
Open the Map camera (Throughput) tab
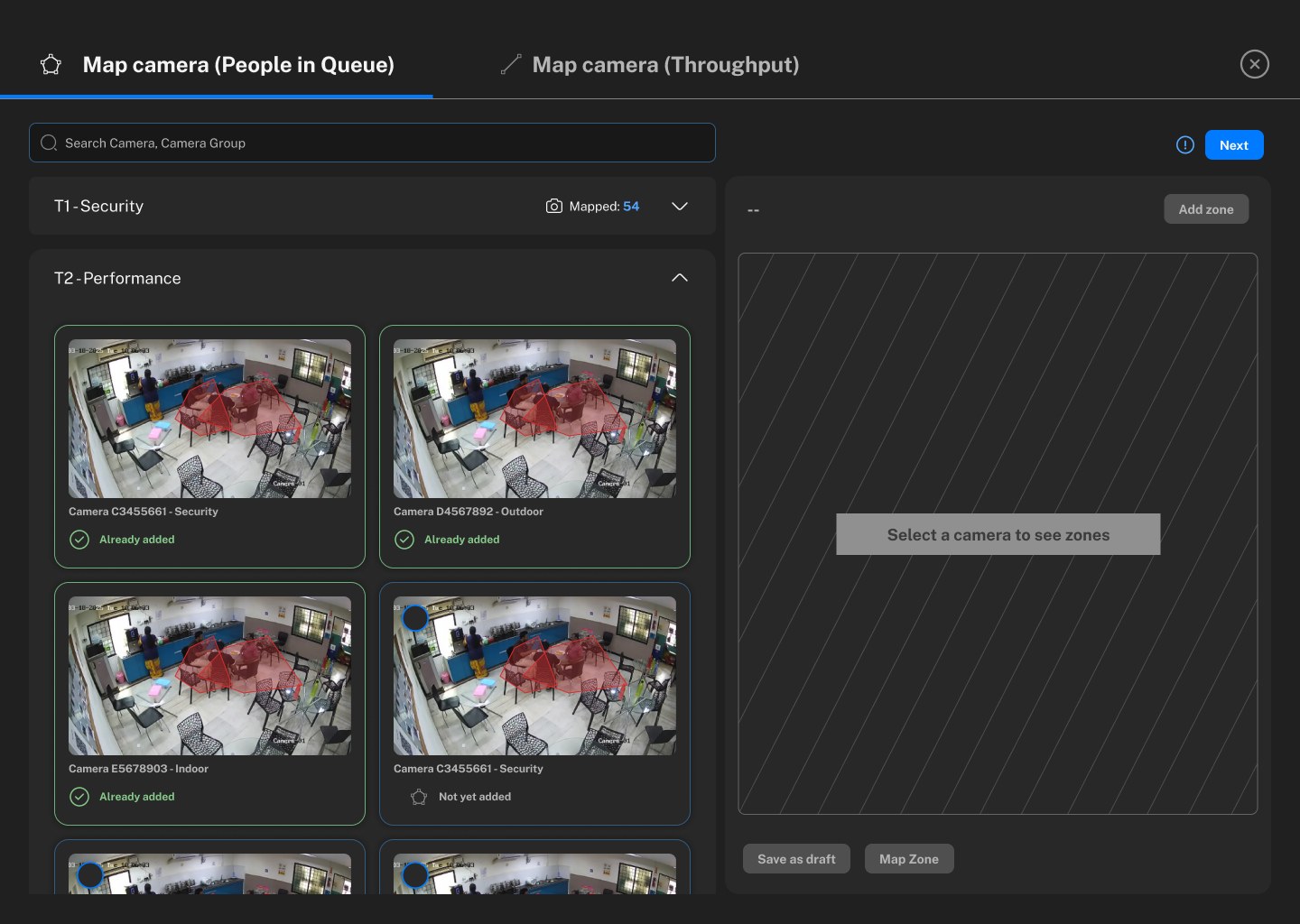click(650, 65)
